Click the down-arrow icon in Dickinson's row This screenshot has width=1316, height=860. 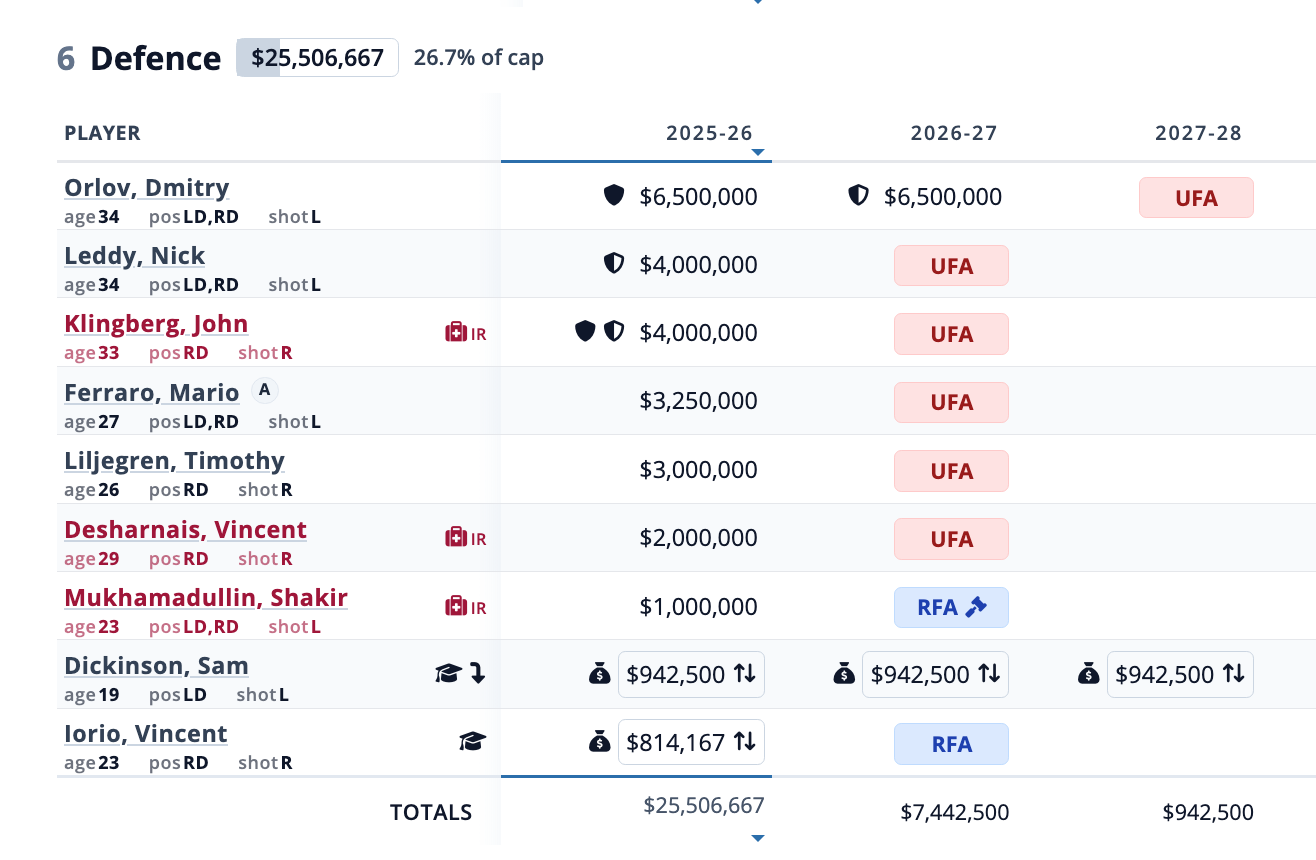(478, 673)
